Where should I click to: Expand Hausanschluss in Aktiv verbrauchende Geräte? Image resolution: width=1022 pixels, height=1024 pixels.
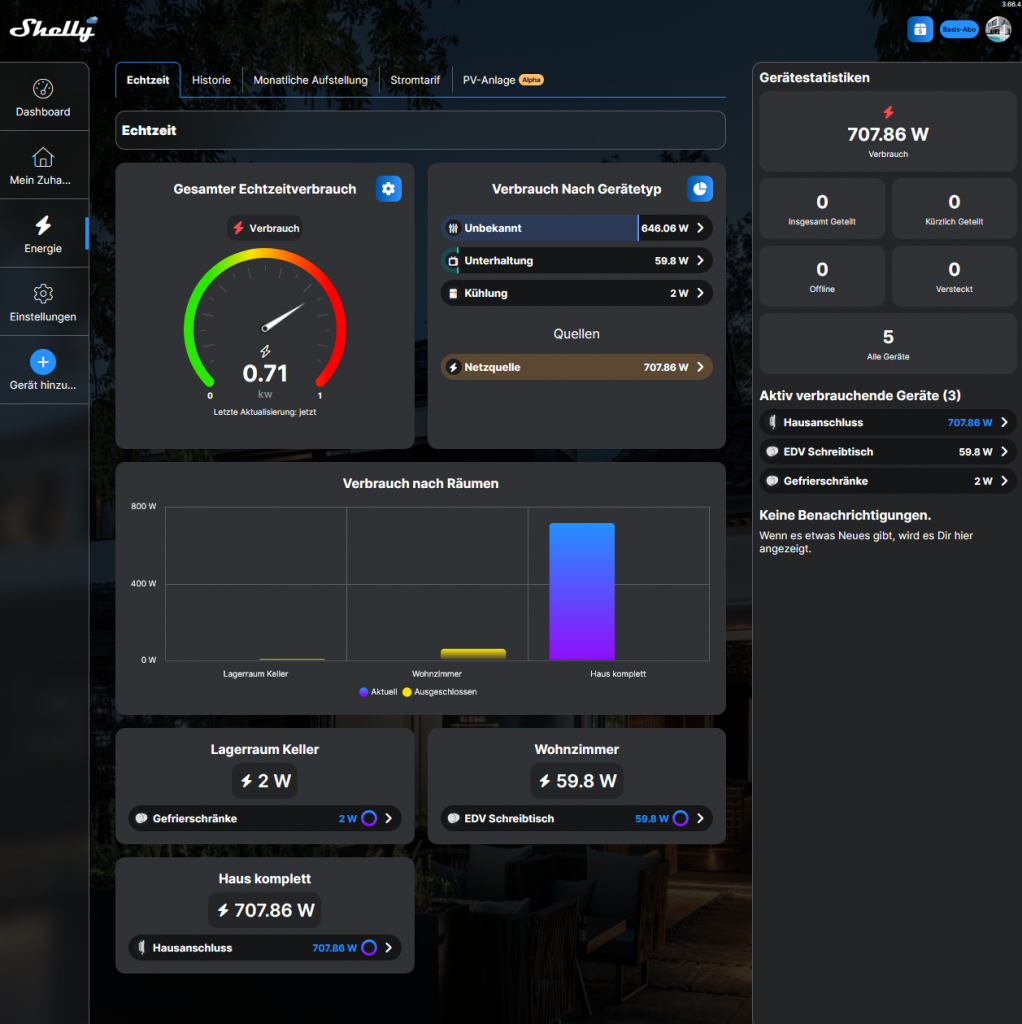click(x=1004, y=422)
